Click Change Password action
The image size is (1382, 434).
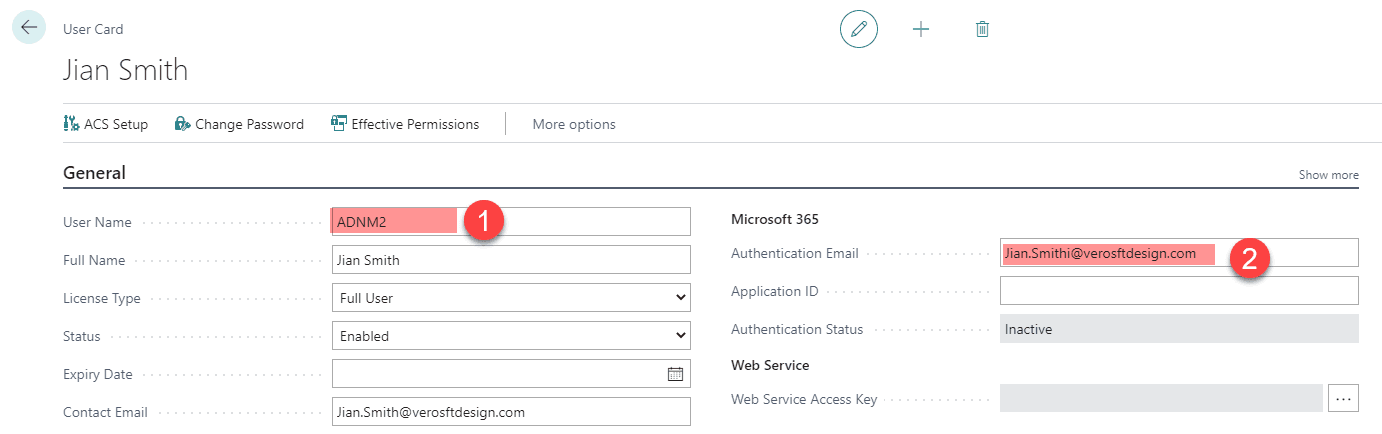(239, 124)
